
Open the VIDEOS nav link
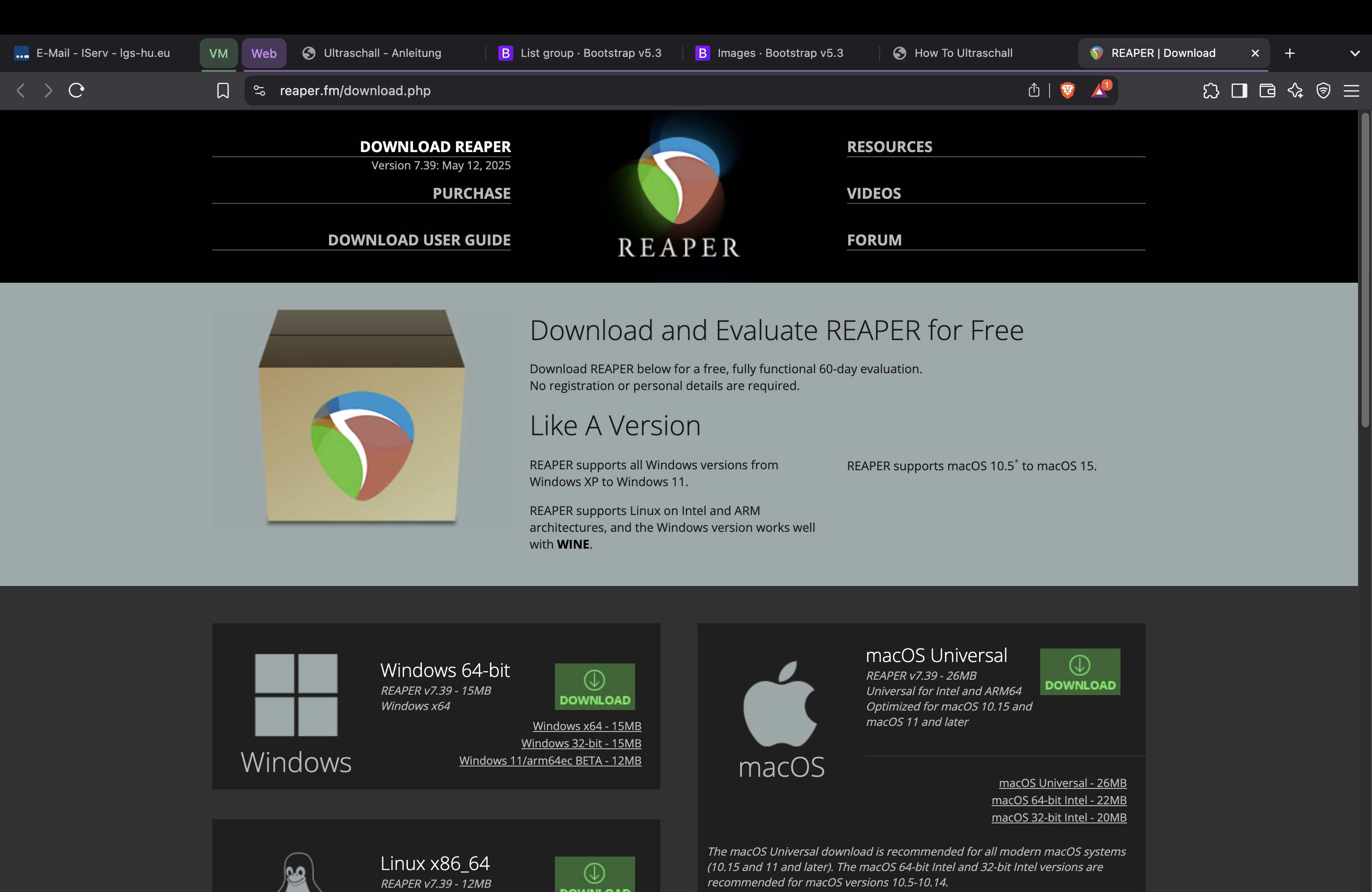point(874,193)
